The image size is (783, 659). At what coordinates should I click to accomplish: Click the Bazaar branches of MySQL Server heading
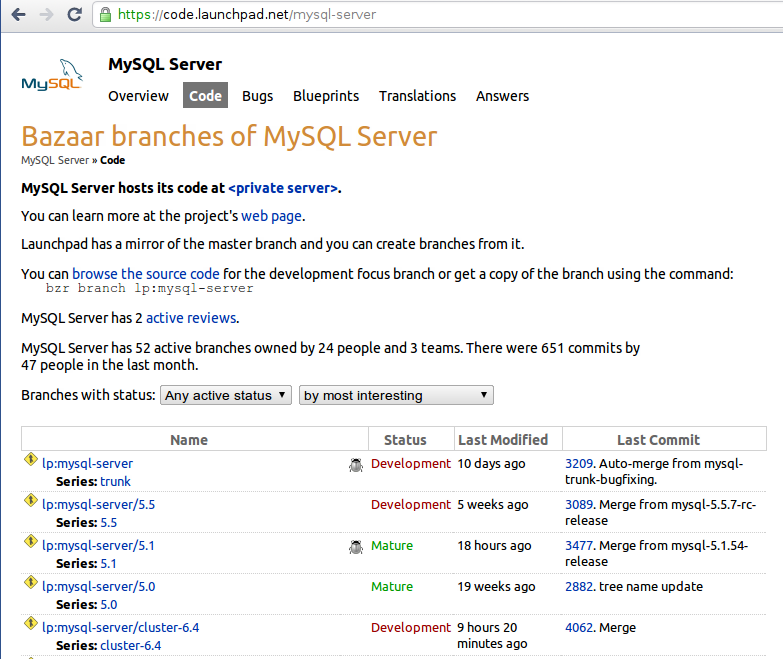229,137
